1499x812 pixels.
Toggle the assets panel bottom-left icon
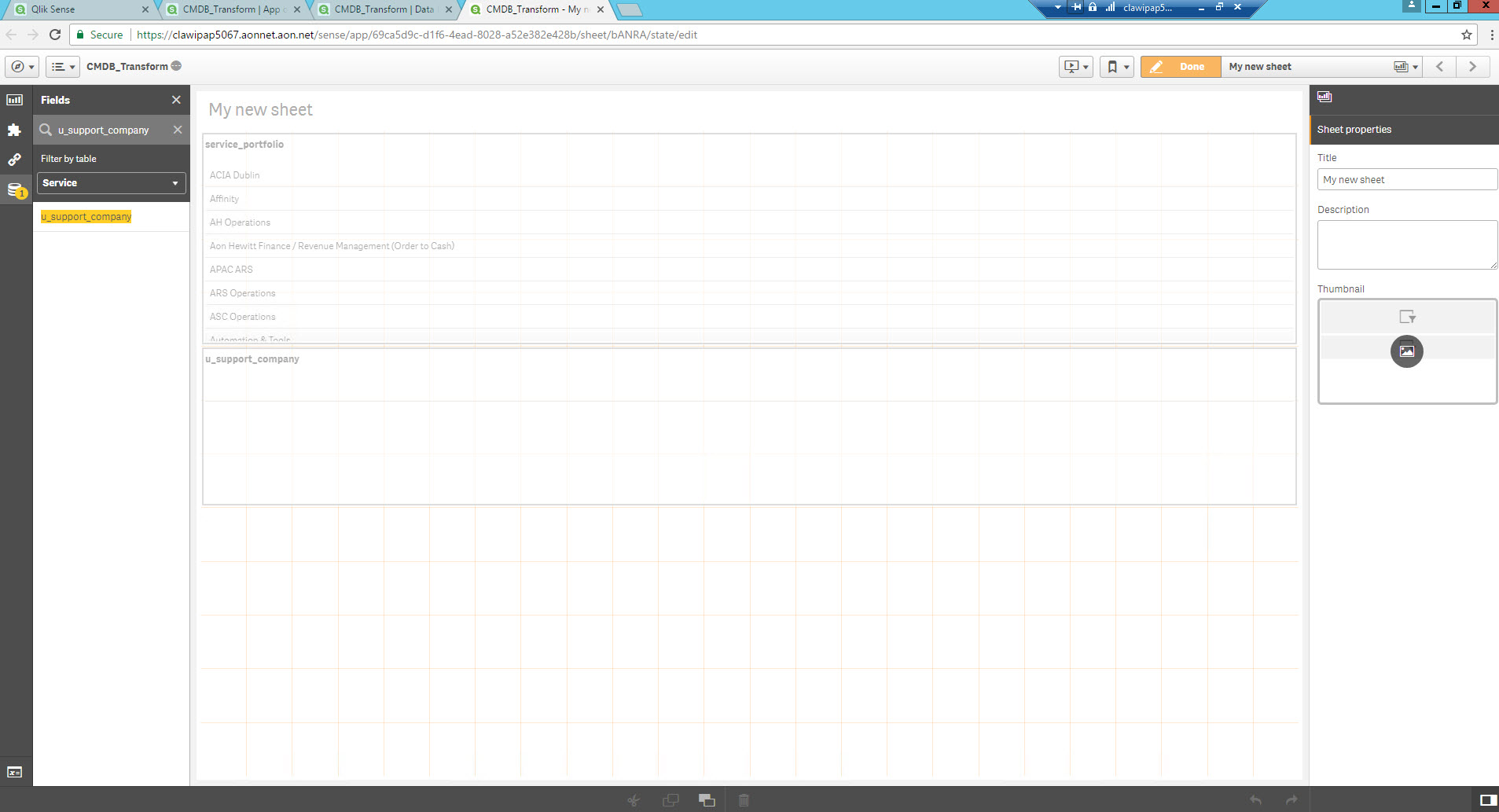(x=14, y=773)
